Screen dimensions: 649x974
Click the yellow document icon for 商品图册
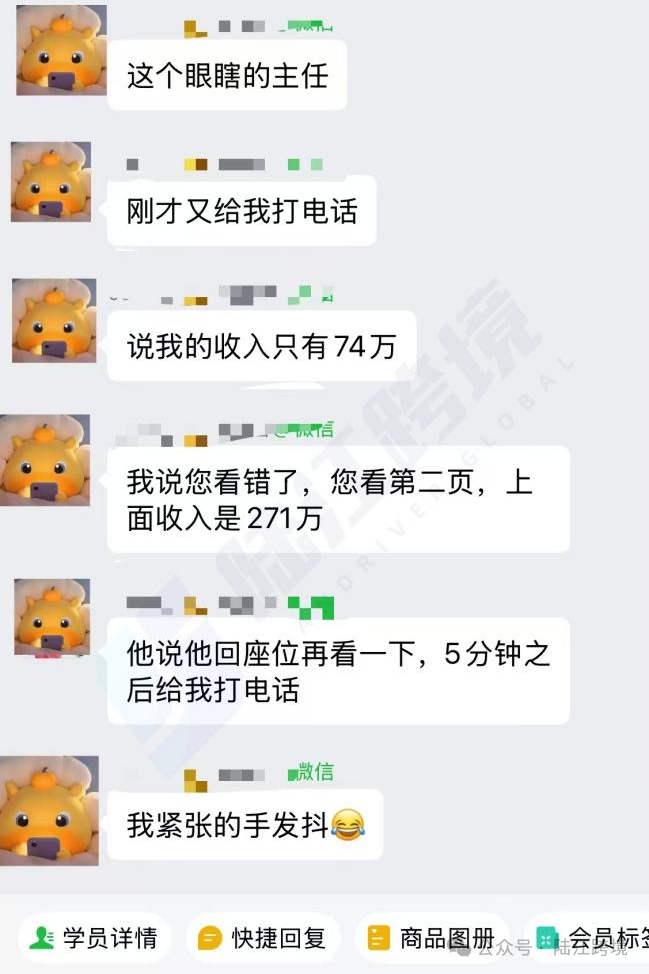click(378, 938)
